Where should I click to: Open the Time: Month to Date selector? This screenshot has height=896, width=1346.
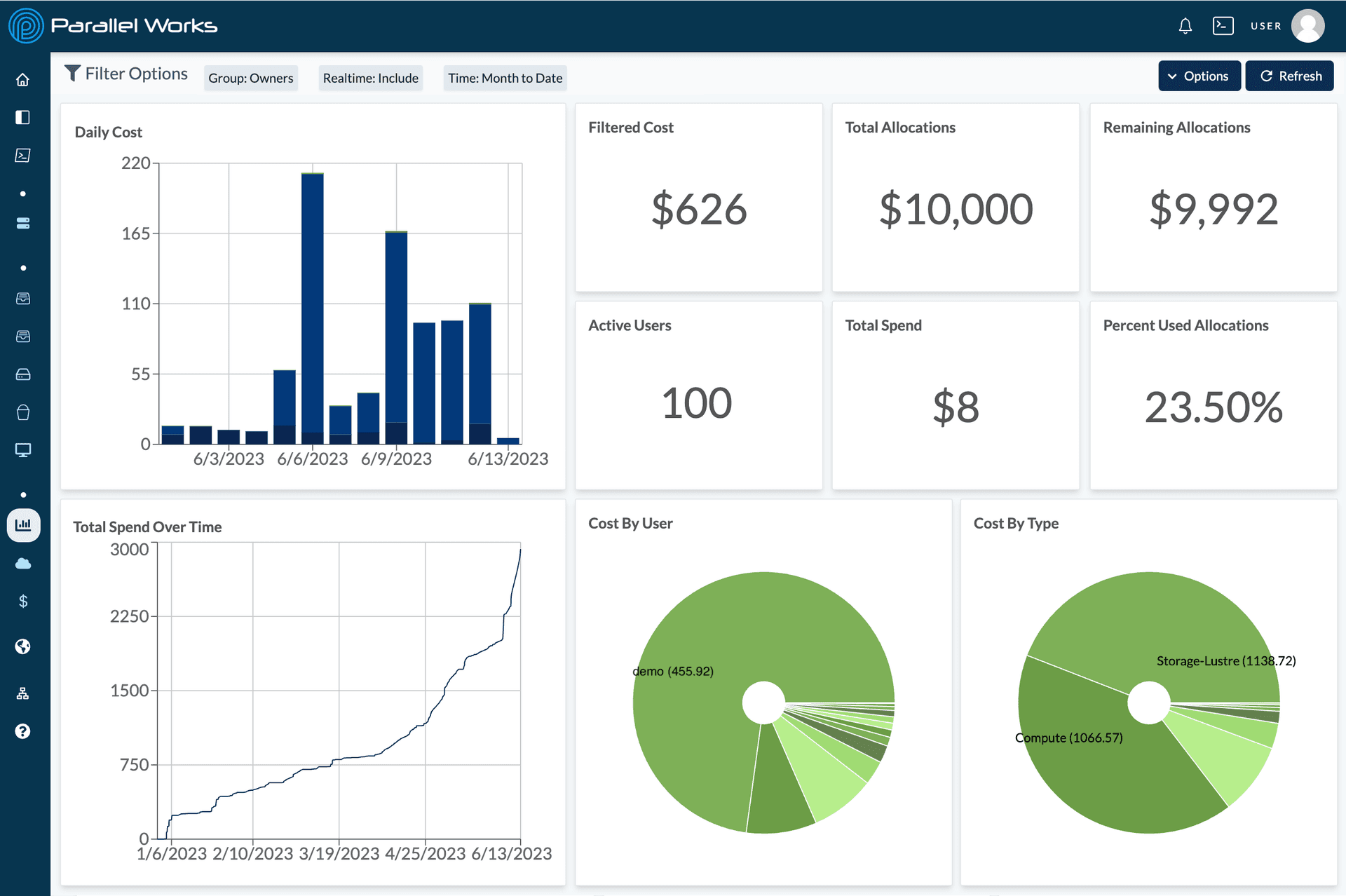pos(504,78)
